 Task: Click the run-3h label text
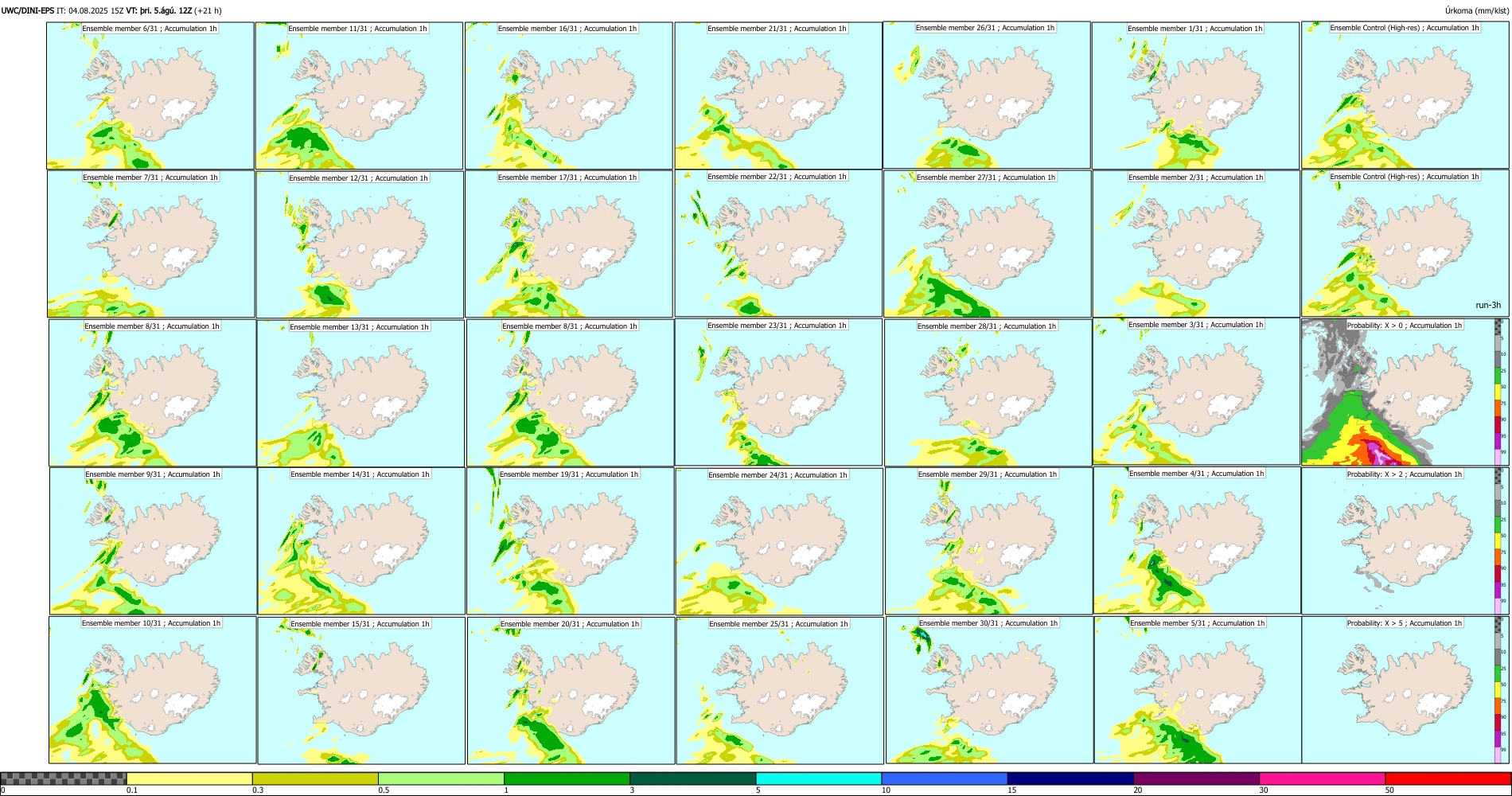click(1488, 305)
